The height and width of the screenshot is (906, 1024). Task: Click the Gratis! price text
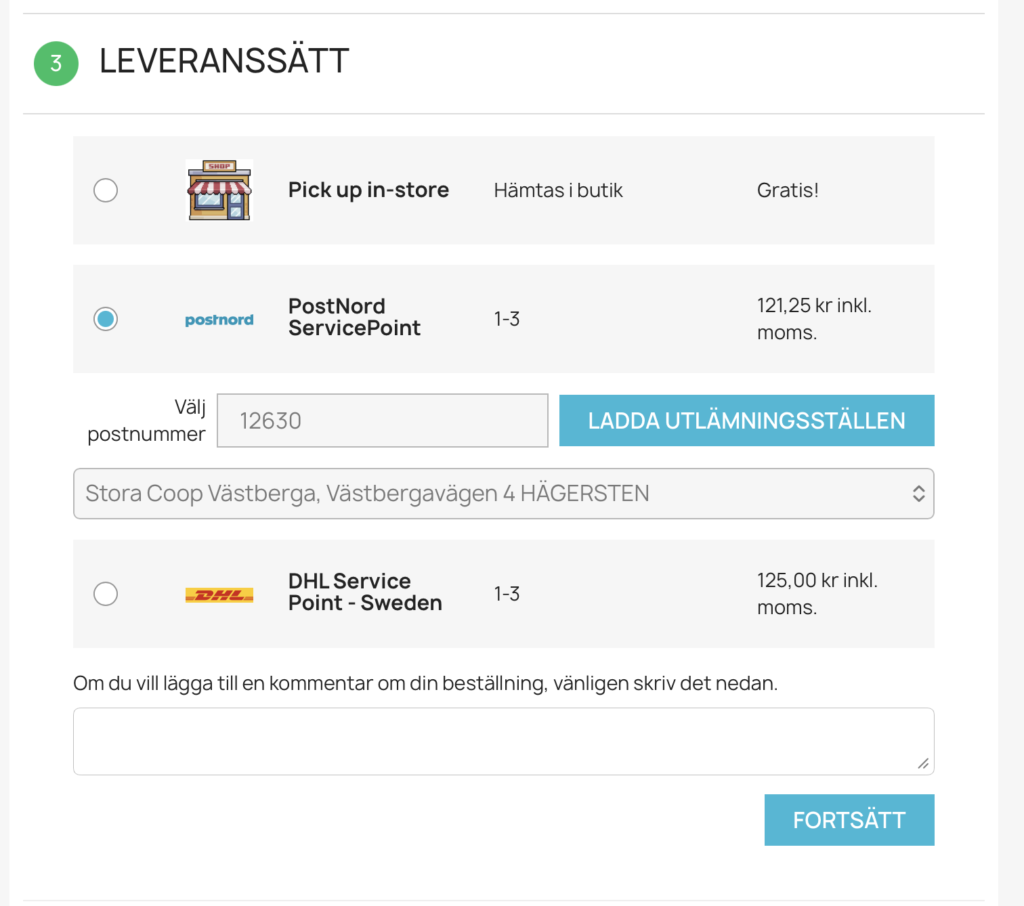(x=788, y=190)
